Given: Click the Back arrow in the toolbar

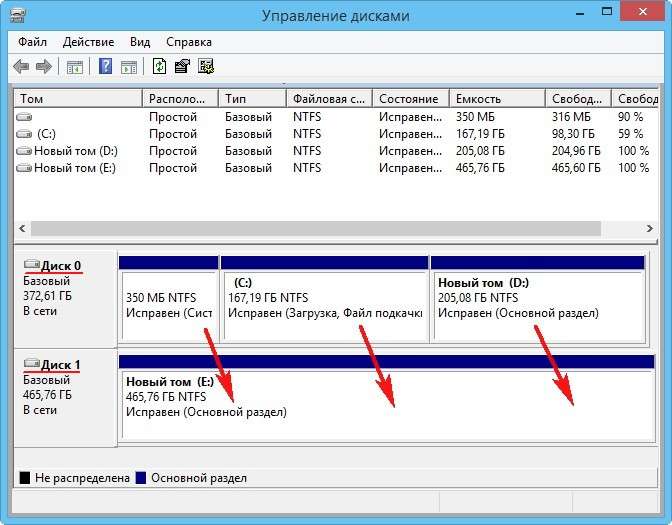Looking at the screenshot, I should click(21, 67).
